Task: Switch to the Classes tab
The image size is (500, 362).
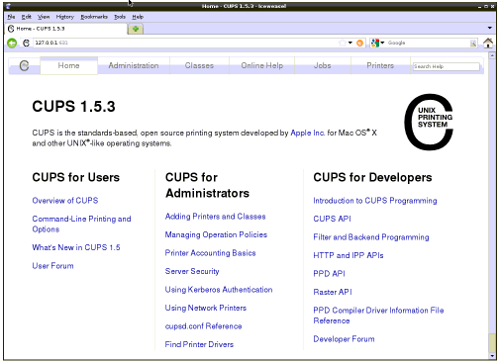Action: [x=199, y=65]
